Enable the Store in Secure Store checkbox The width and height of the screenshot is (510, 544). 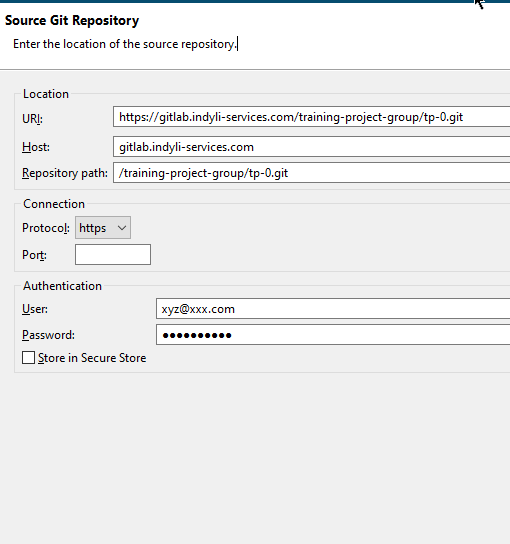pyautogui.click(x=28, y=357)
